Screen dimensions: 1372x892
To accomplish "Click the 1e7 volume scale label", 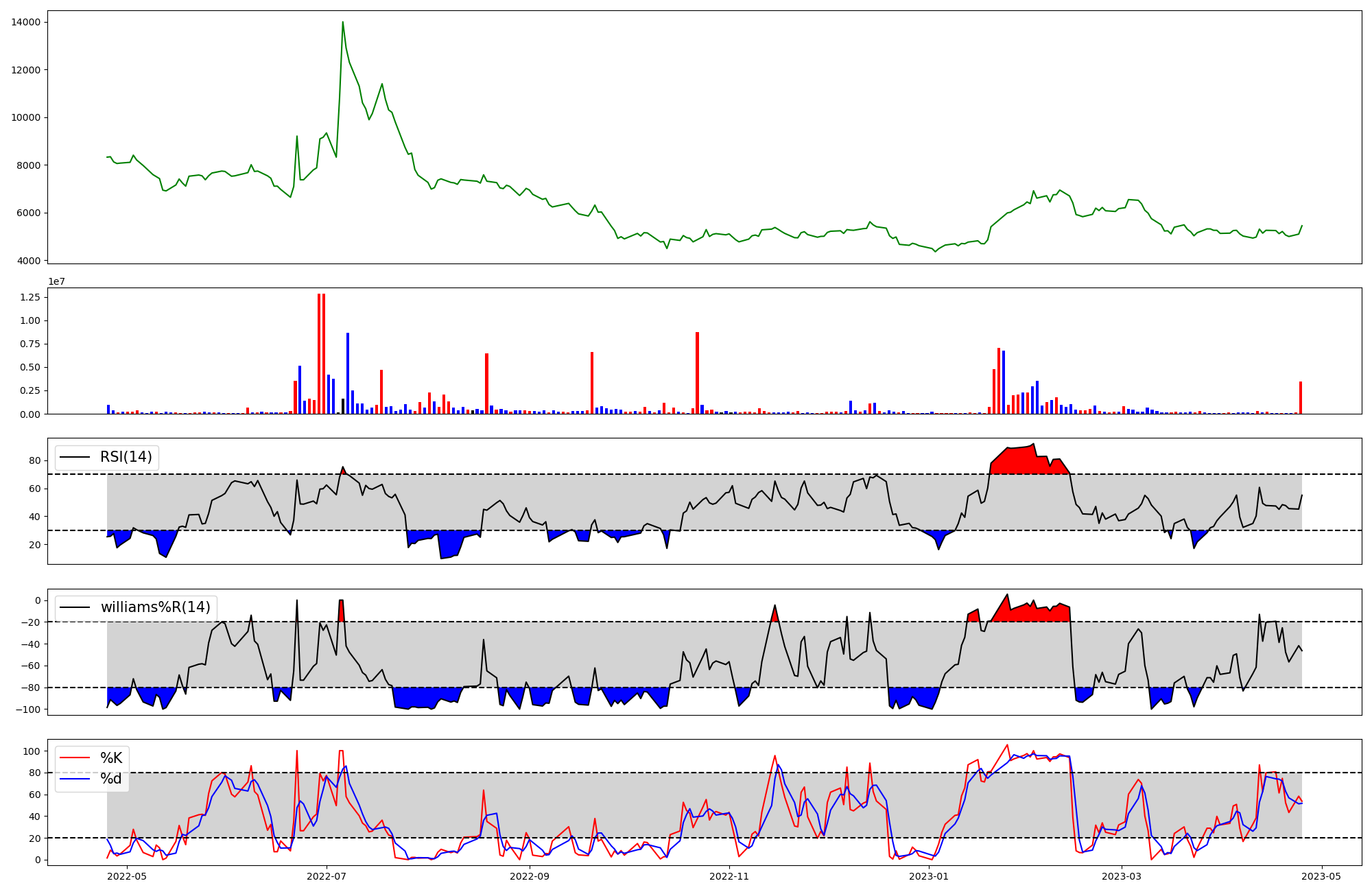I will [56, 281].
